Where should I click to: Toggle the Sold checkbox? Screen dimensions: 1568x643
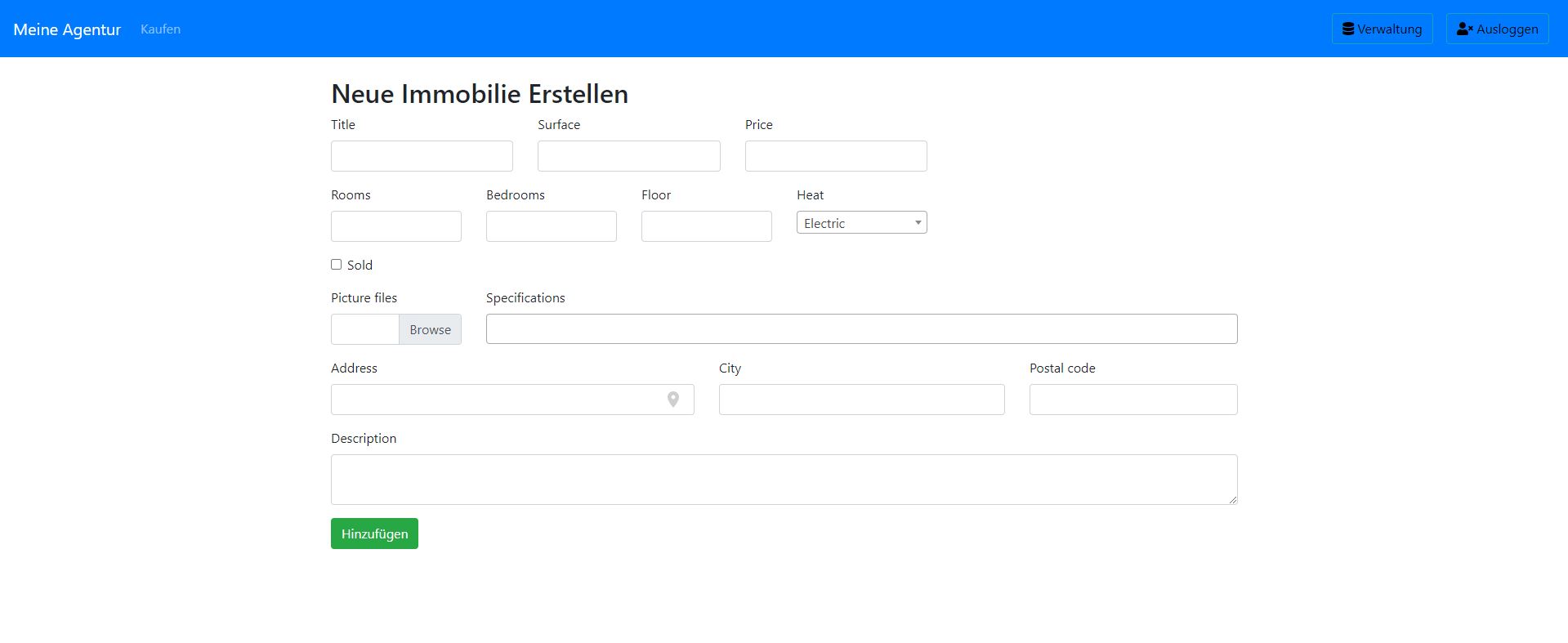pyautogui.click(x=336, y=264)
